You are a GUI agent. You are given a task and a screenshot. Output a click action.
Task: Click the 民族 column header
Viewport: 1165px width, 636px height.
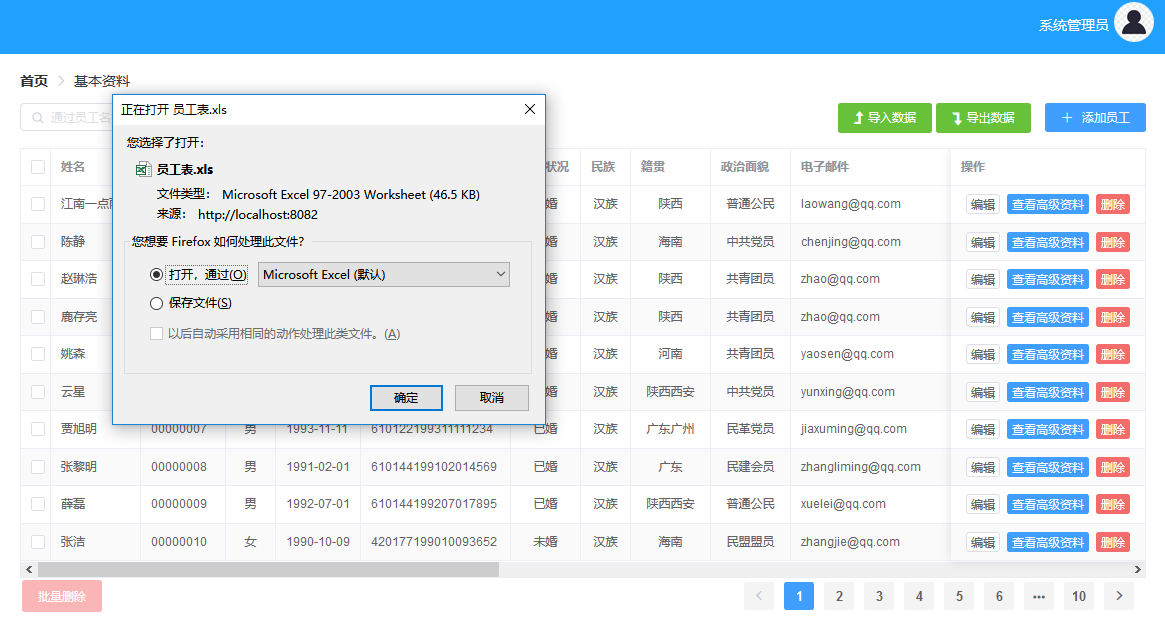coord(603,167)
